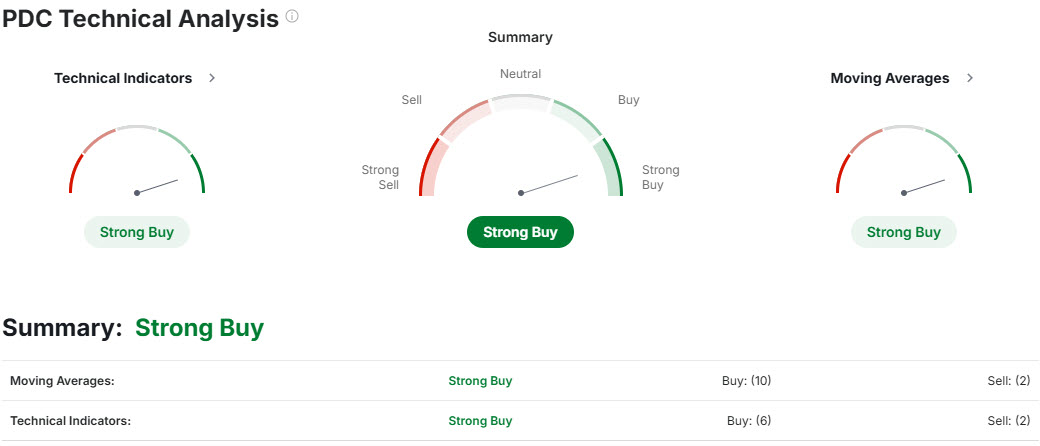The width and height of the screenshot is (1040, 446).
Task: Select the Sell label on Summary gauge
Action: click(x=411, y=100)
